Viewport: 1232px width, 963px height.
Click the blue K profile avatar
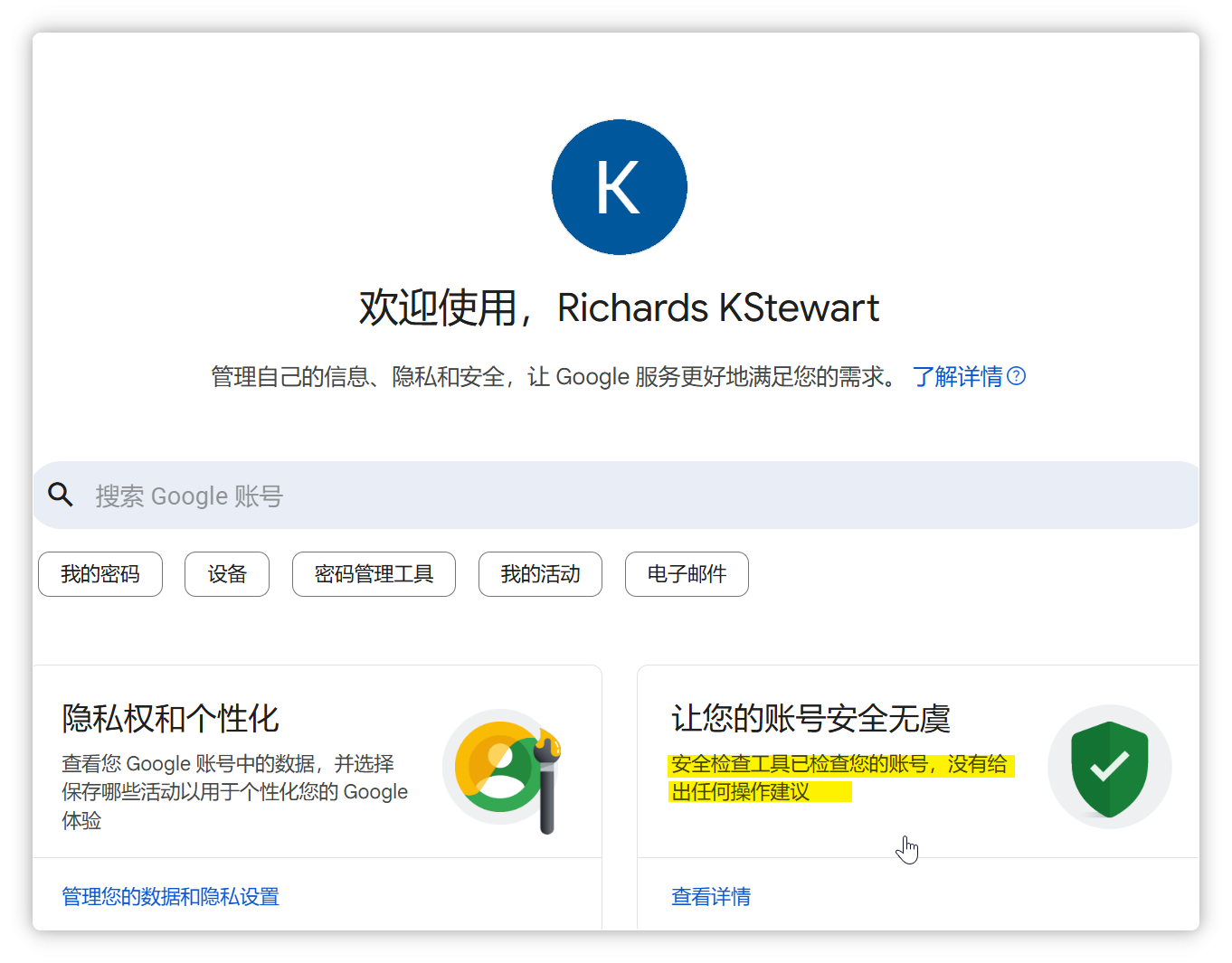coord(620,187)
